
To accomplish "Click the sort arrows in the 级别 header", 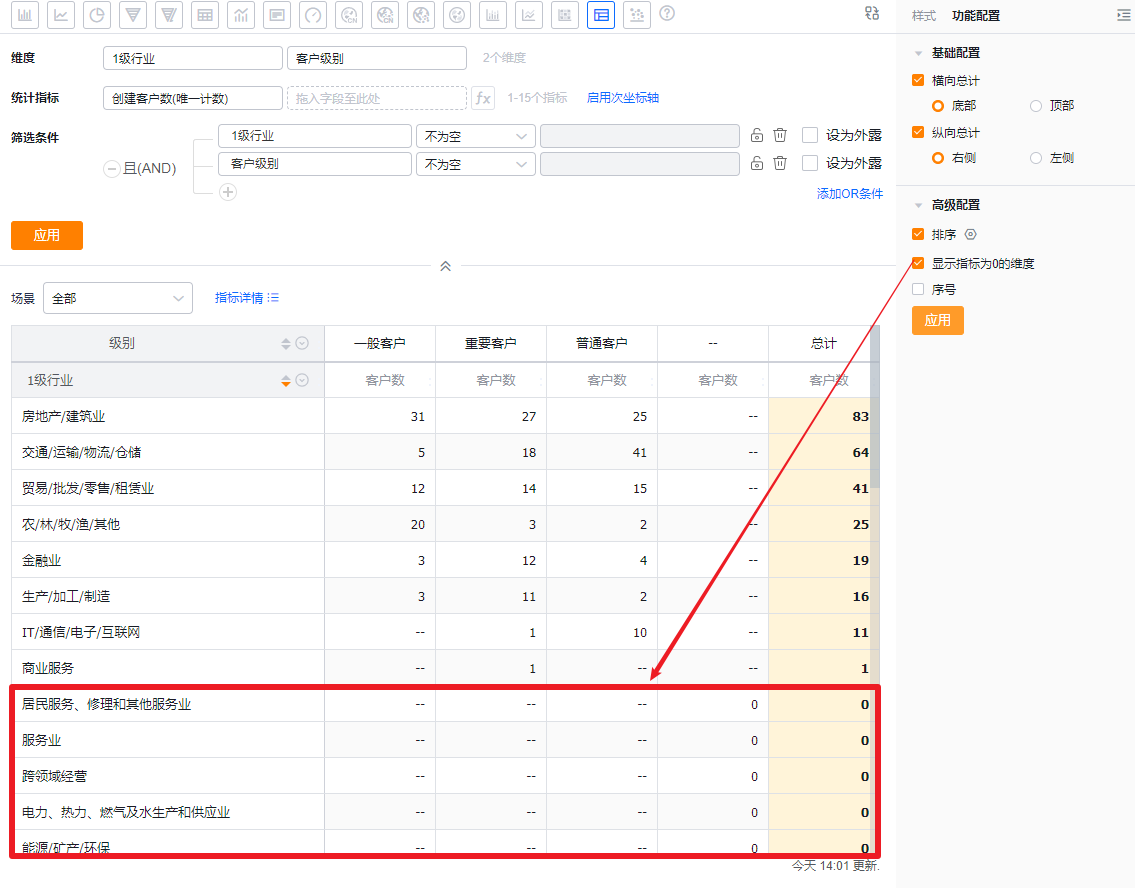I will 286,344.
